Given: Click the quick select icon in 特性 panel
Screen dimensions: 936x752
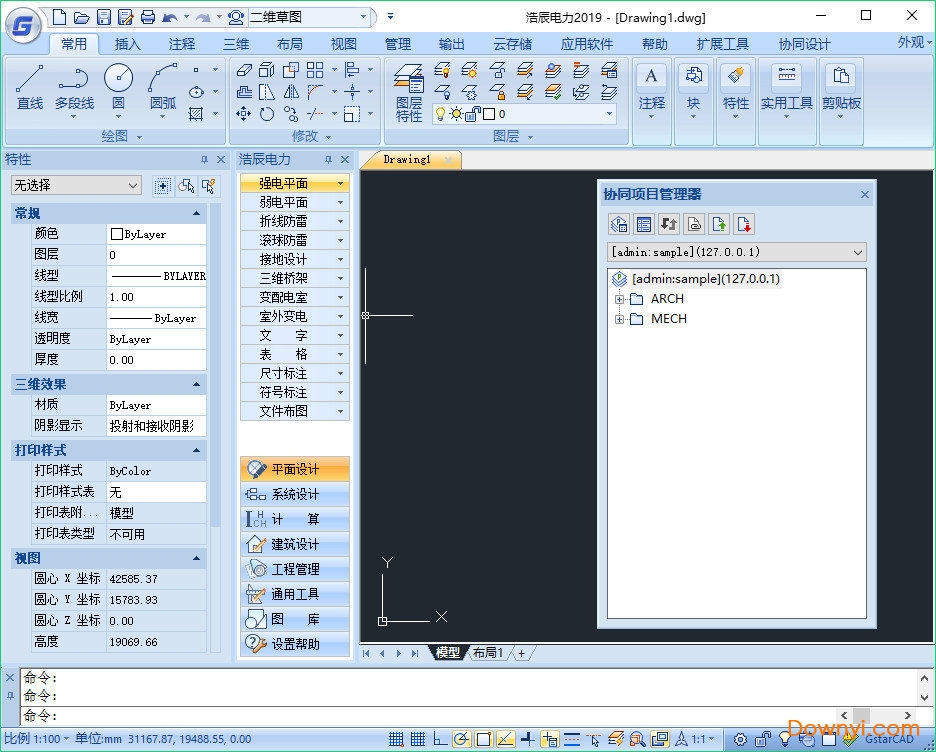Looking at the screenshot, I should tap(208, 186).
